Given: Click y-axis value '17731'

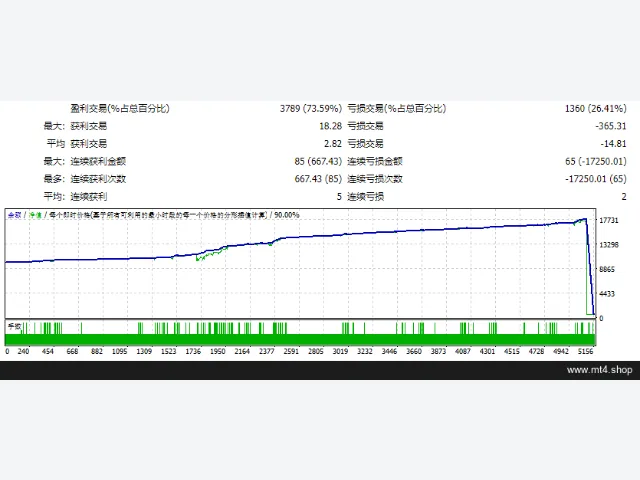Looking at the screenshot, I should pos(609,220).
